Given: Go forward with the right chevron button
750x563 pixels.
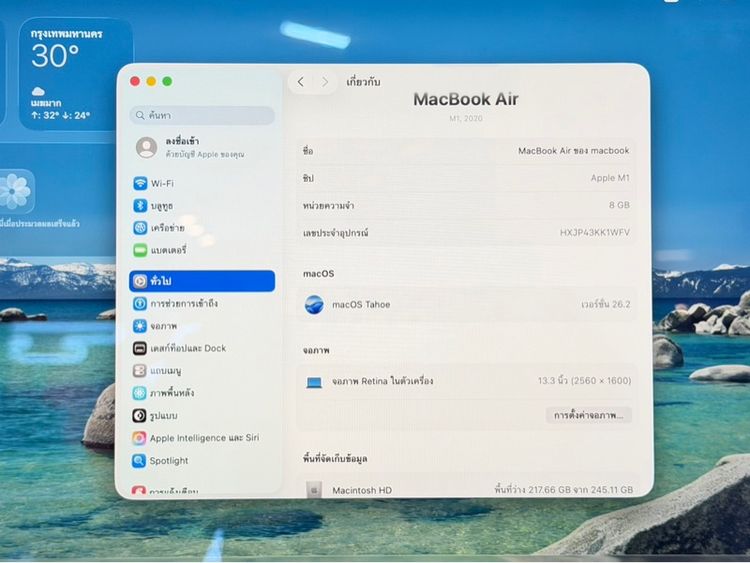Looking at the screenshot, I should [x=325, y=82].
